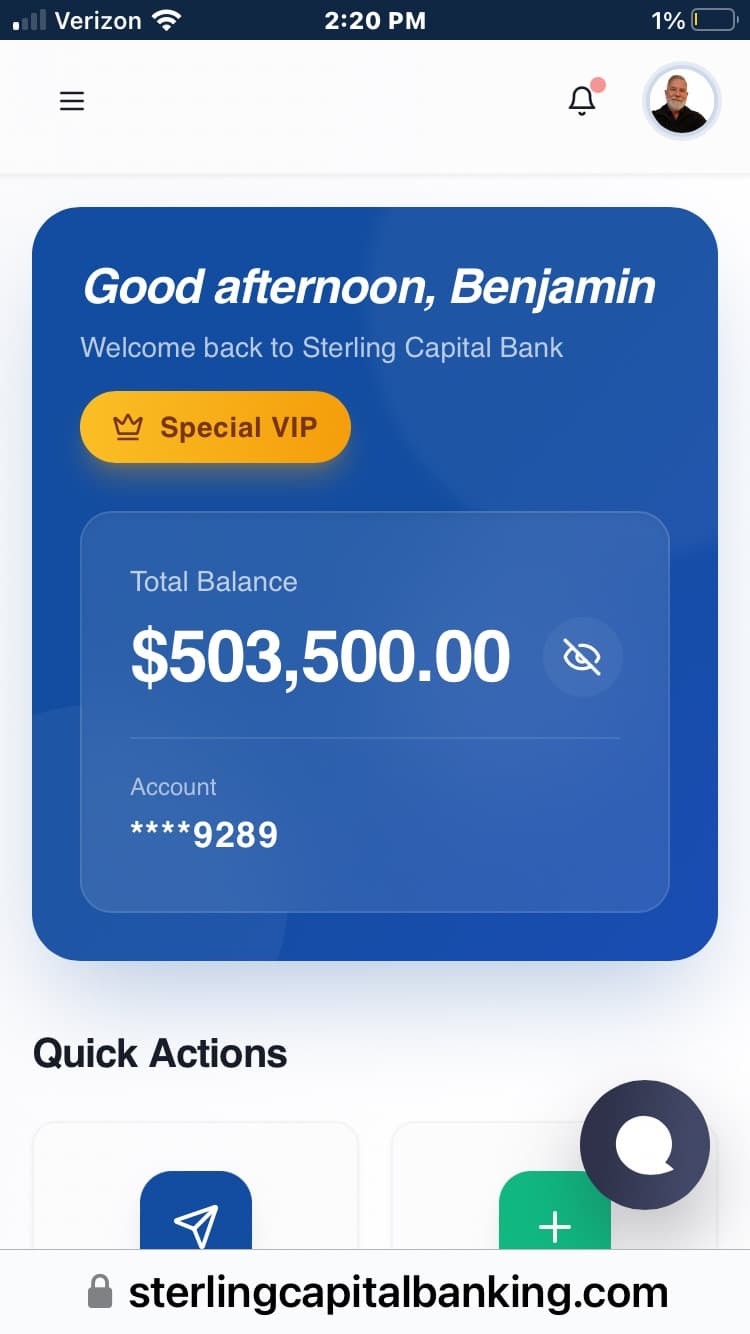Open the hamburger navigation menu
750x1334 pixels.
pos(72,101)
